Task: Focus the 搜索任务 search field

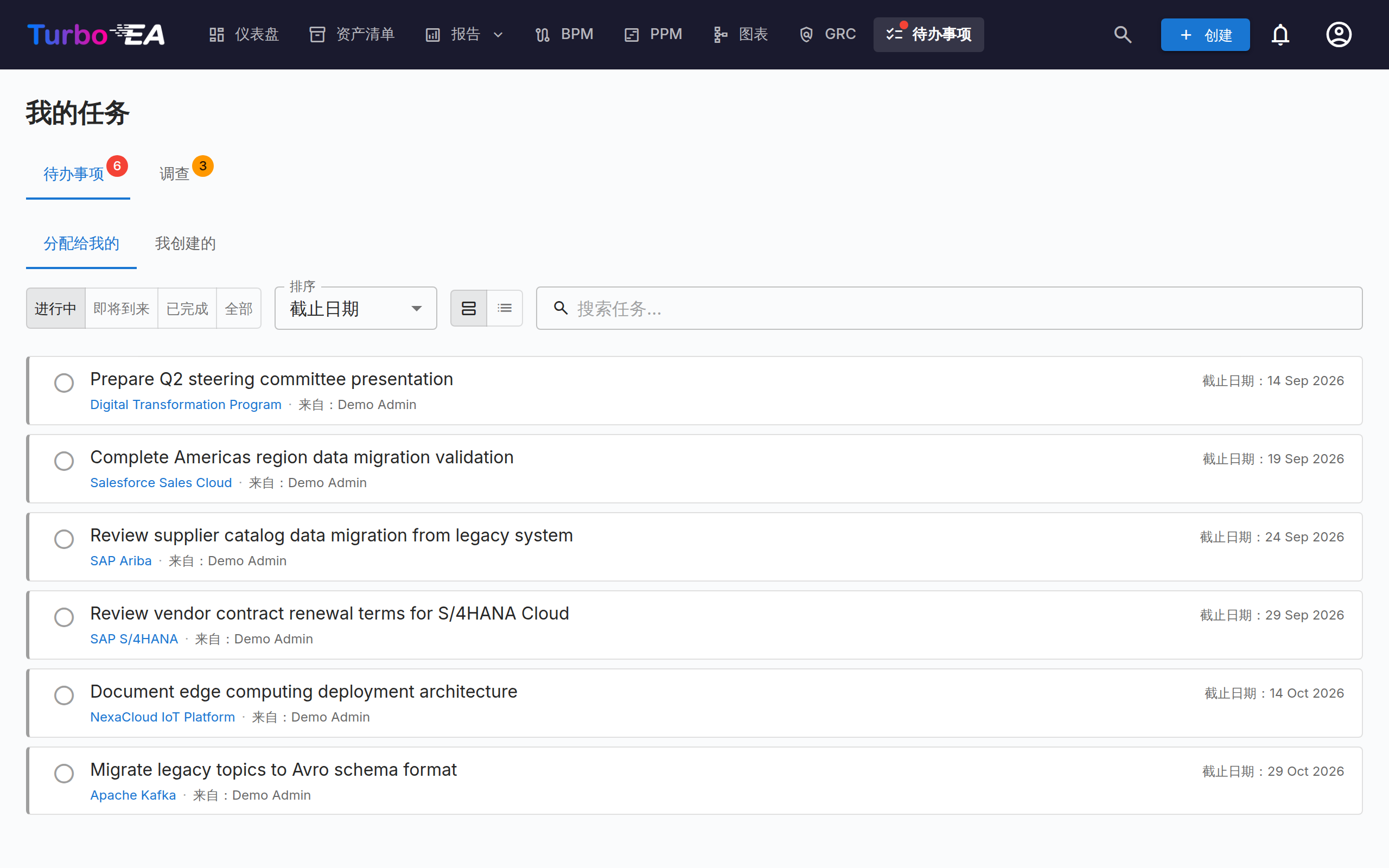Action: pos(950,308)
